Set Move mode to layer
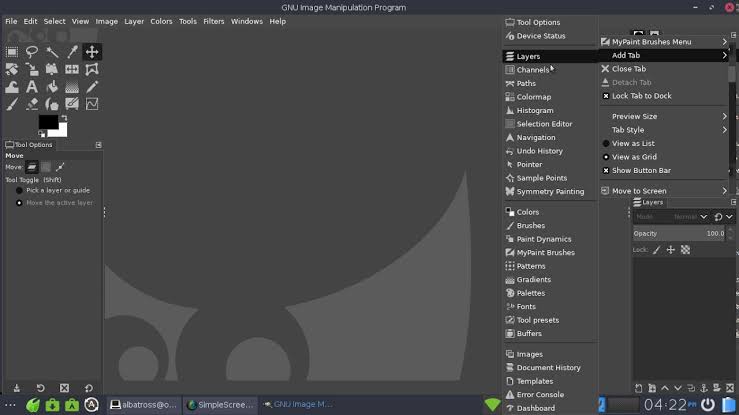 pos(32,167)
